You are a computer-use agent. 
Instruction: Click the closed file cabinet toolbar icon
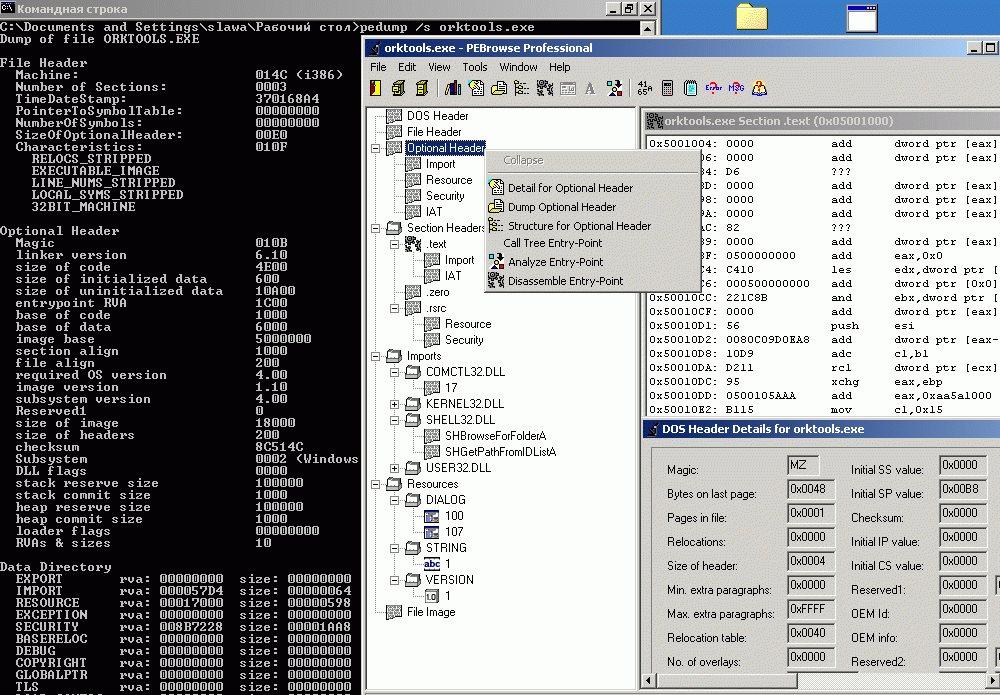pos(422,88)
